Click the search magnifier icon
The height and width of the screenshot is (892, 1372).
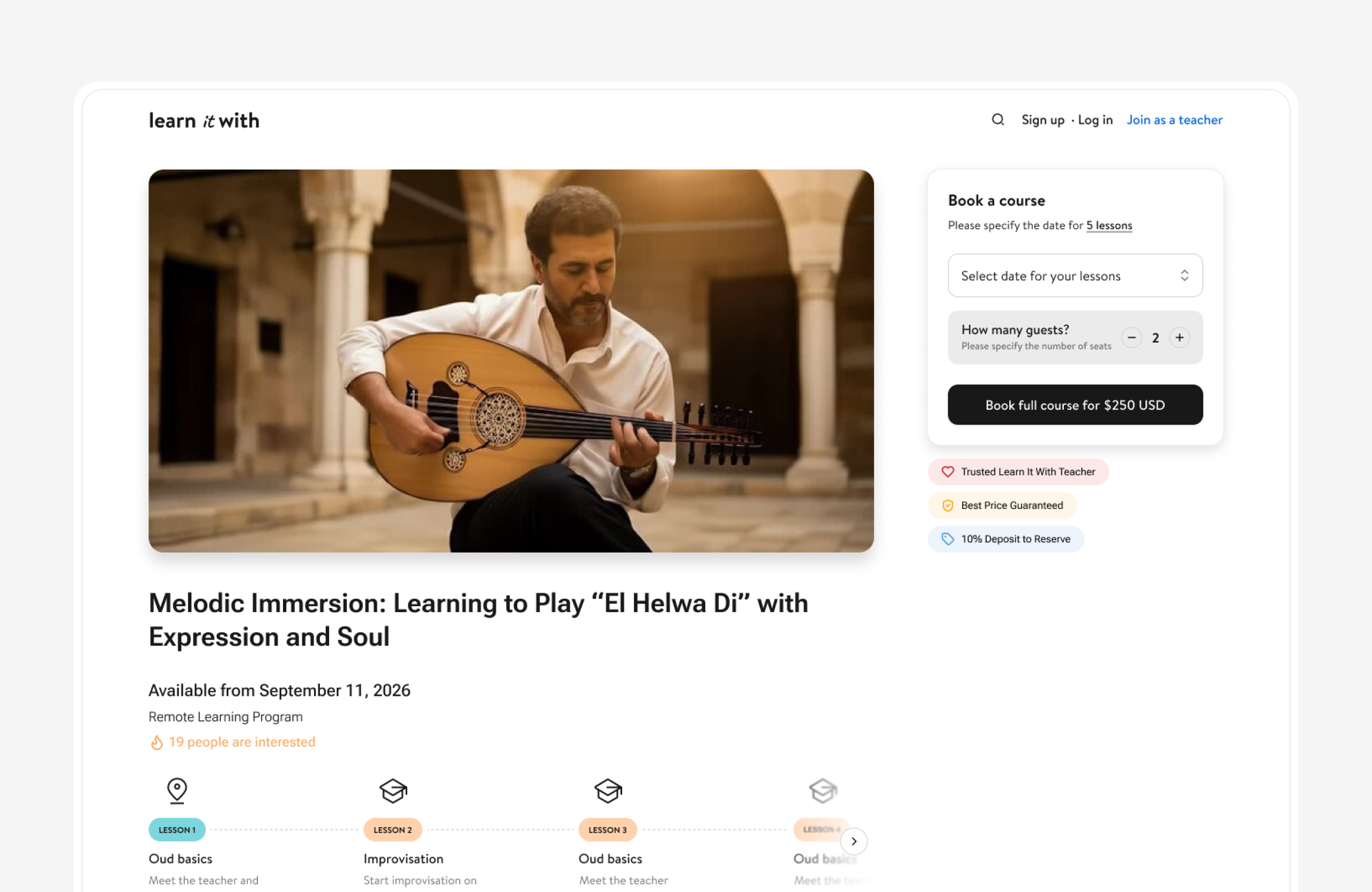(x=998, y=120)
